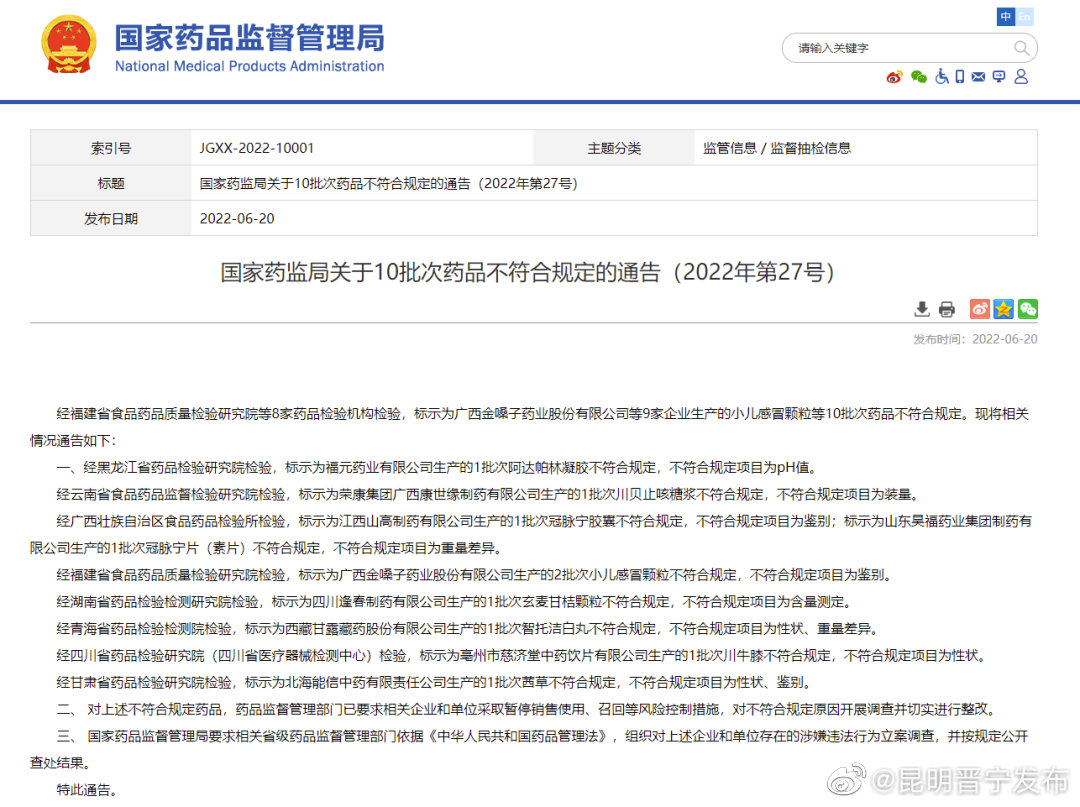
Task: Open the email subscription envelope icon
Action: [978, 77]
